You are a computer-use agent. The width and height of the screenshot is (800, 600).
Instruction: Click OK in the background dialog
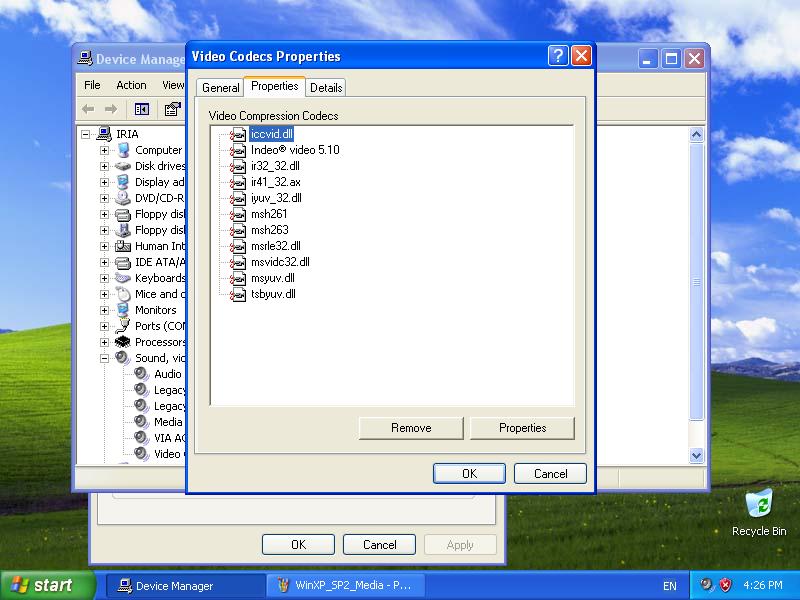pyautogui.click(x=298, y=545)
